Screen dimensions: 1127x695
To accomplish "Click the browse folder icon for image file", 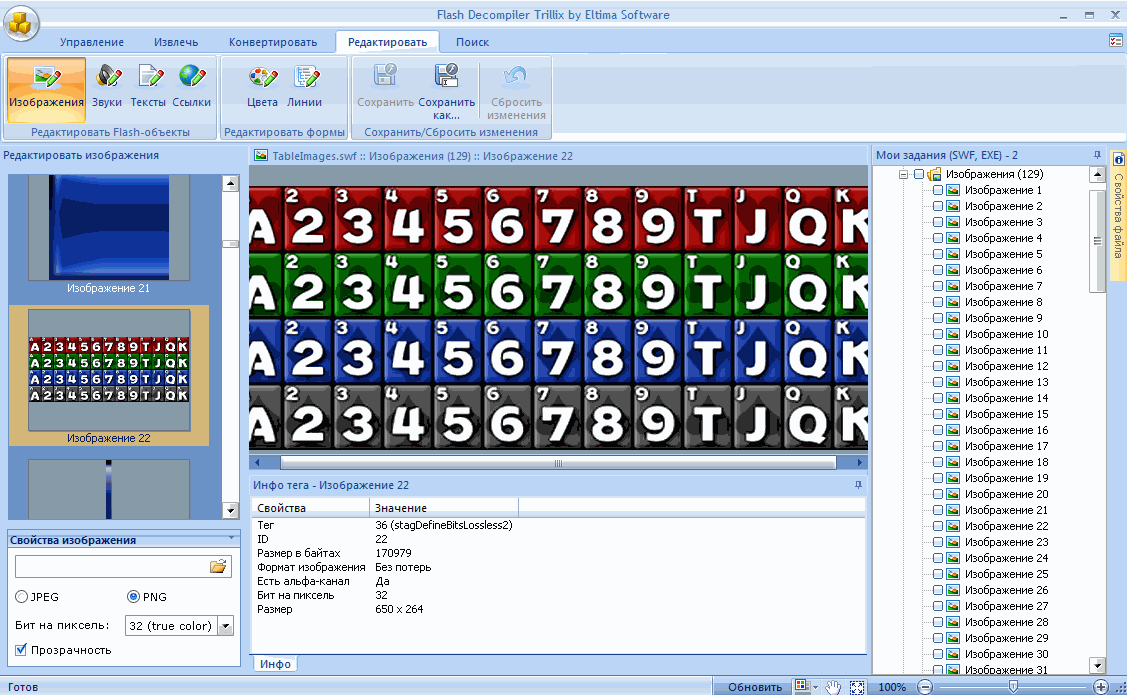I will (x=218, y=567).
